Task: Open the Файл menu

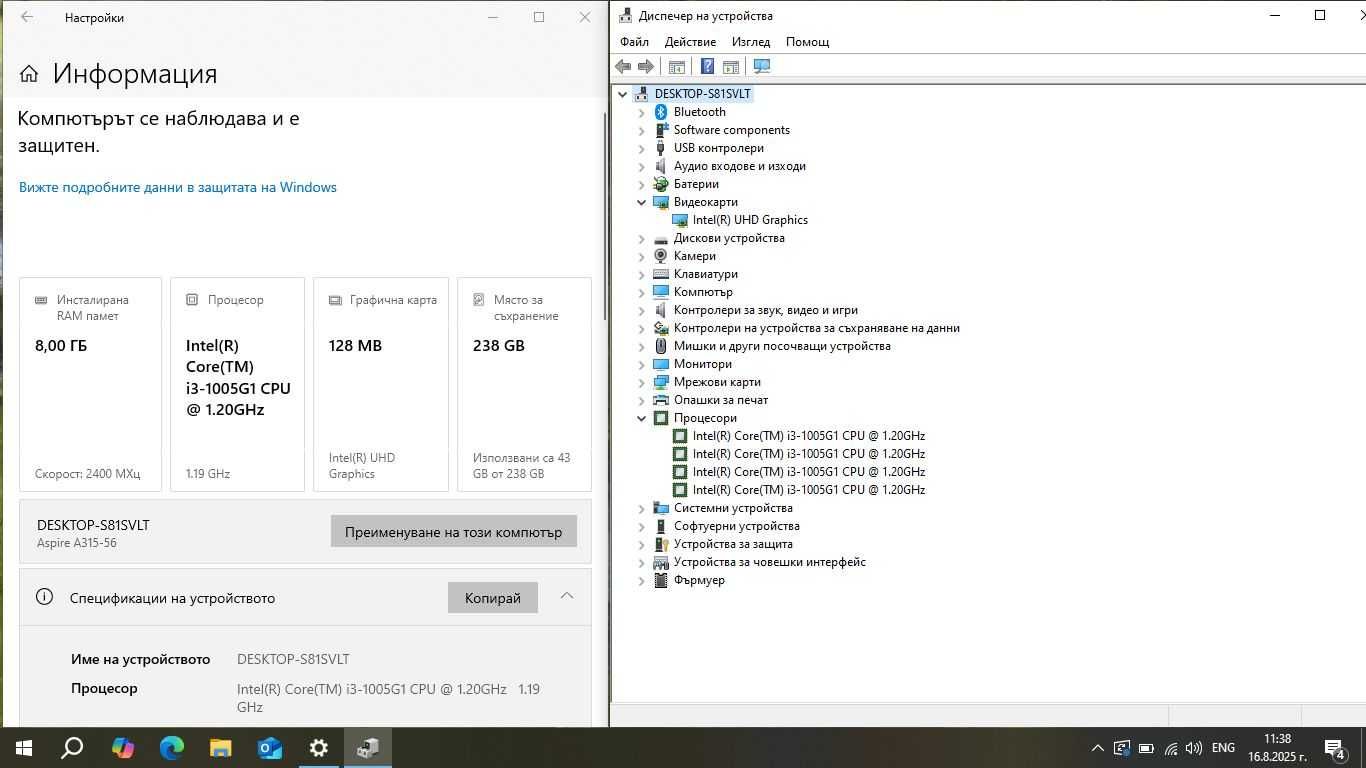Action: point(634,42)
